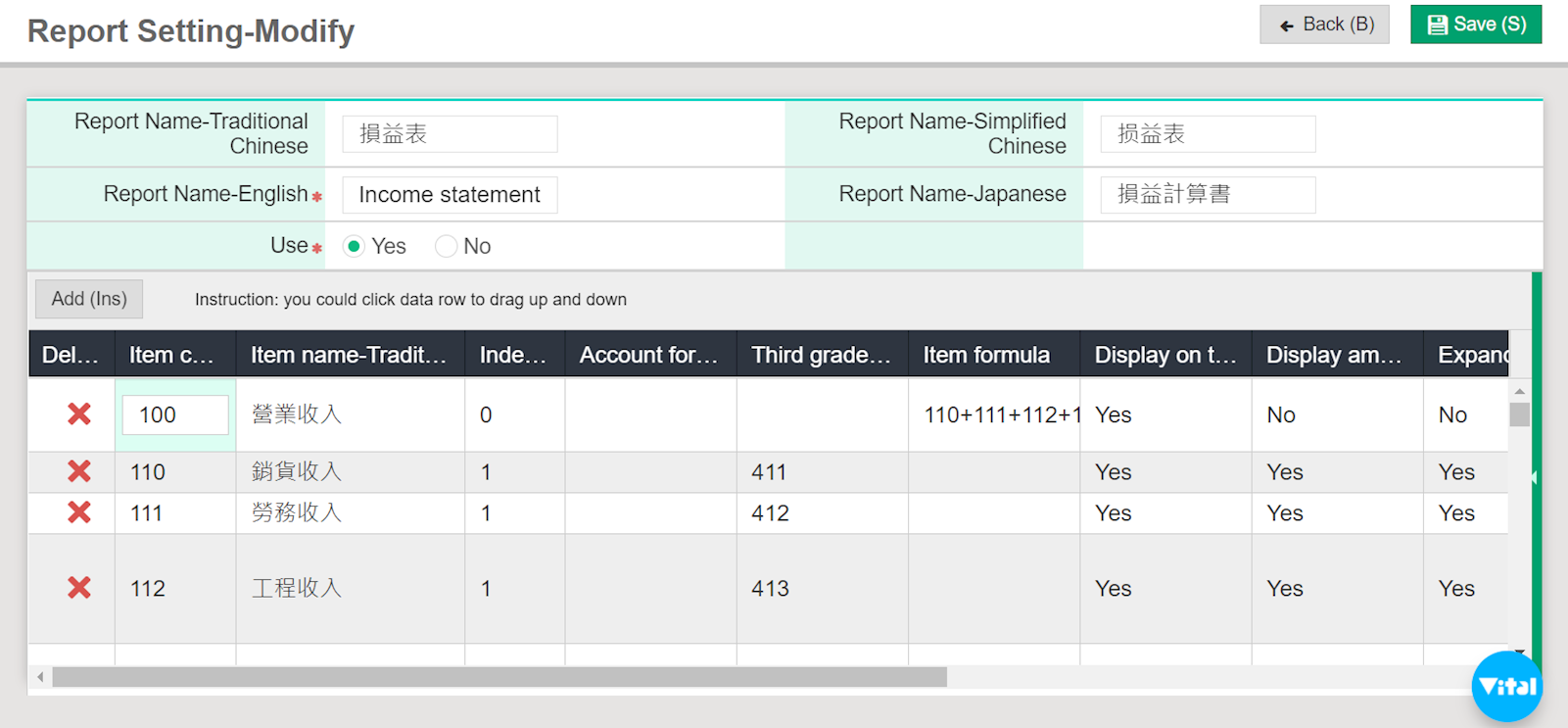The height and width of the screenshot is (728, 1568).
Task: Delete the item code 110 row
Action: [x=79, y=471]
